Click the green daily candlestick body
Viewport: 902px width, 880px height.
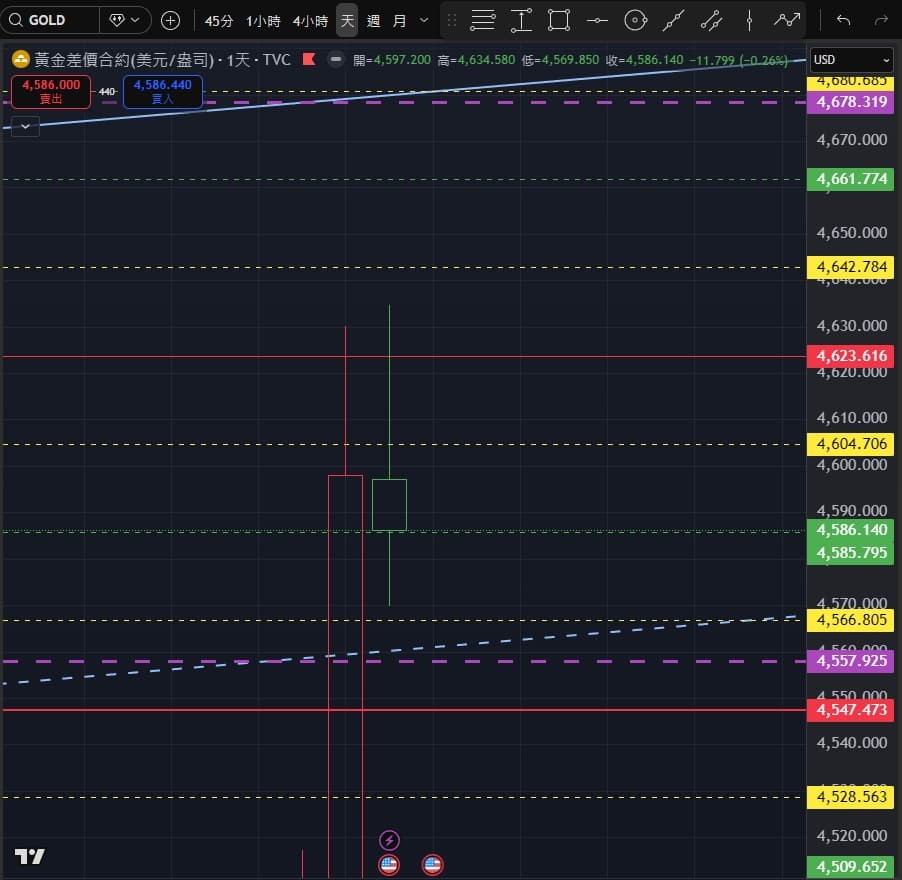[389, 505]
